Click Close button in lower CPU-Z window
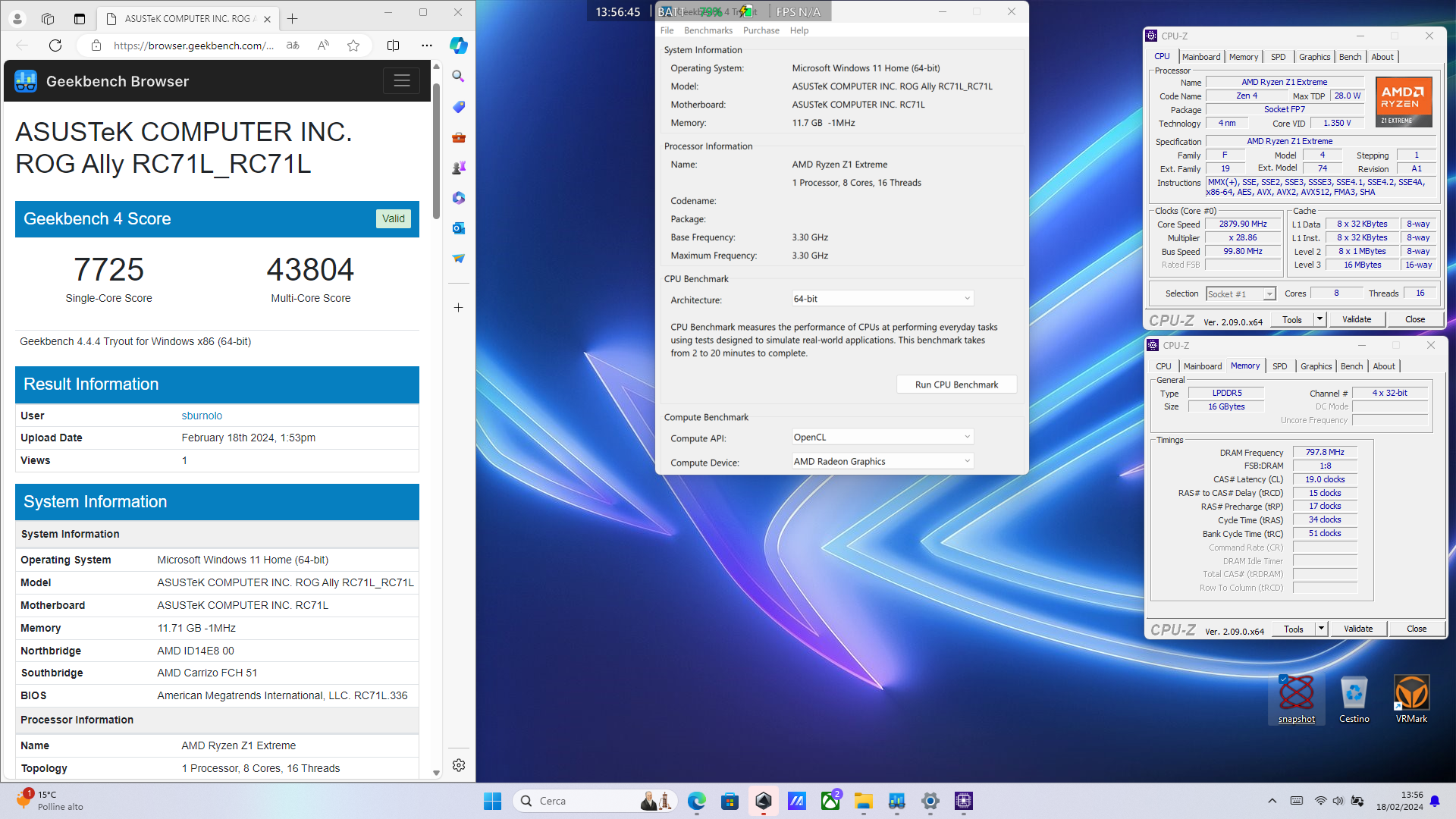Viewport: 1456px width, 819px height. (1417, 629)
